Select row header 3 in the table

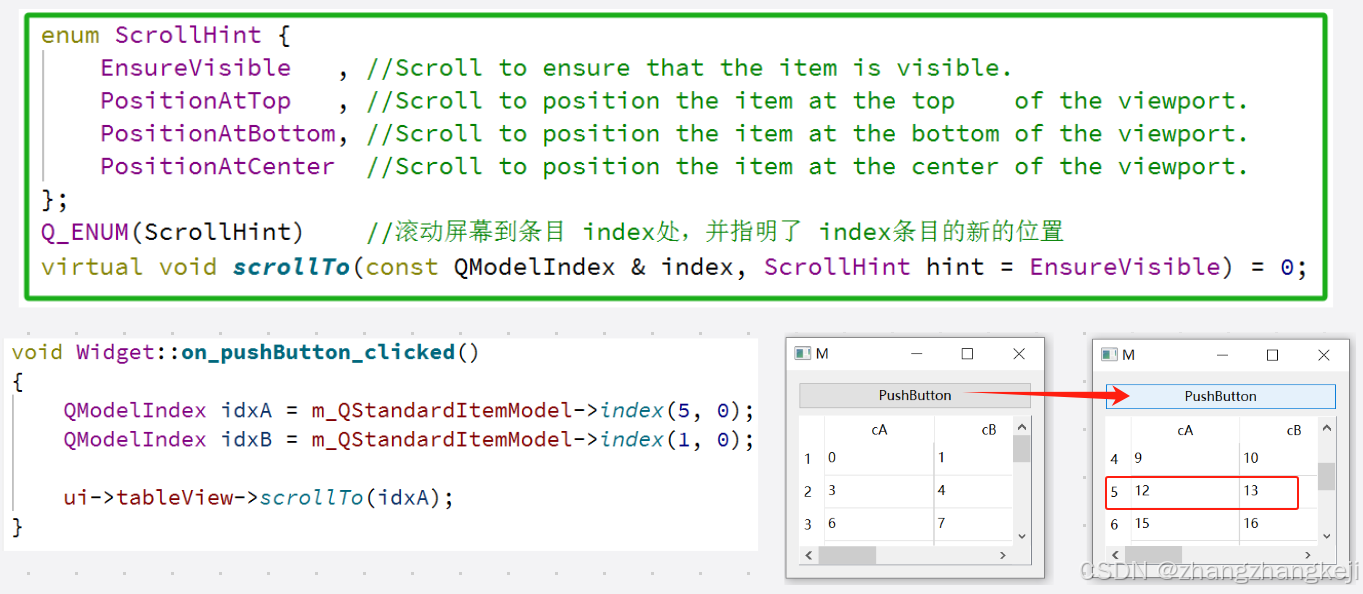(812, 524)
